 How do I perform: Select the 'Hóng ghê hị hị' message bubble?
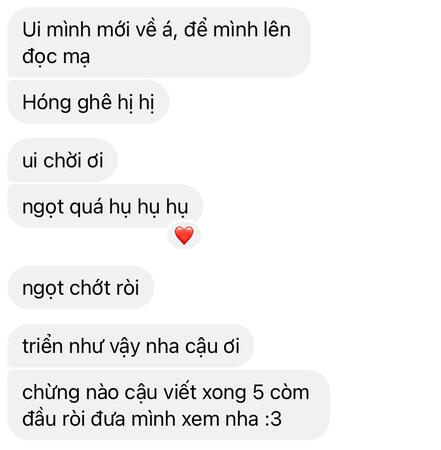88,102
